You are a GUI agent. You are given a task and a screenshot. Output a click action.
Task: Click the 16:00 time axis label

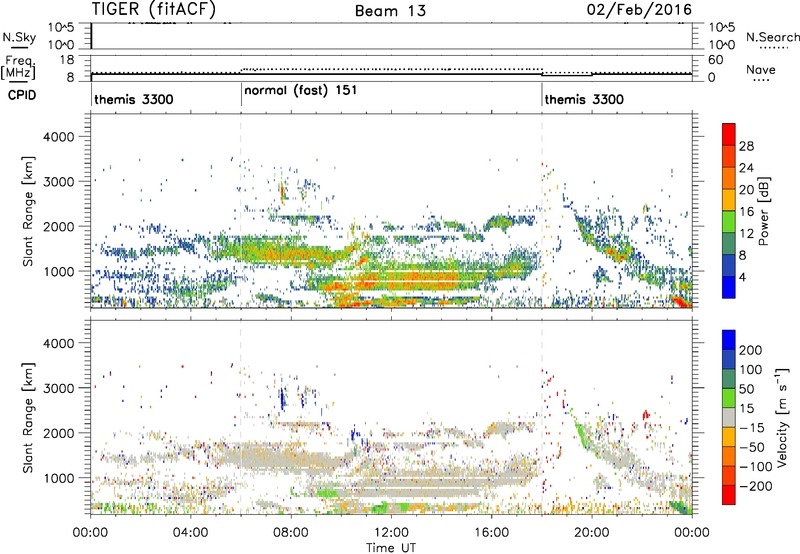[491, 533]
